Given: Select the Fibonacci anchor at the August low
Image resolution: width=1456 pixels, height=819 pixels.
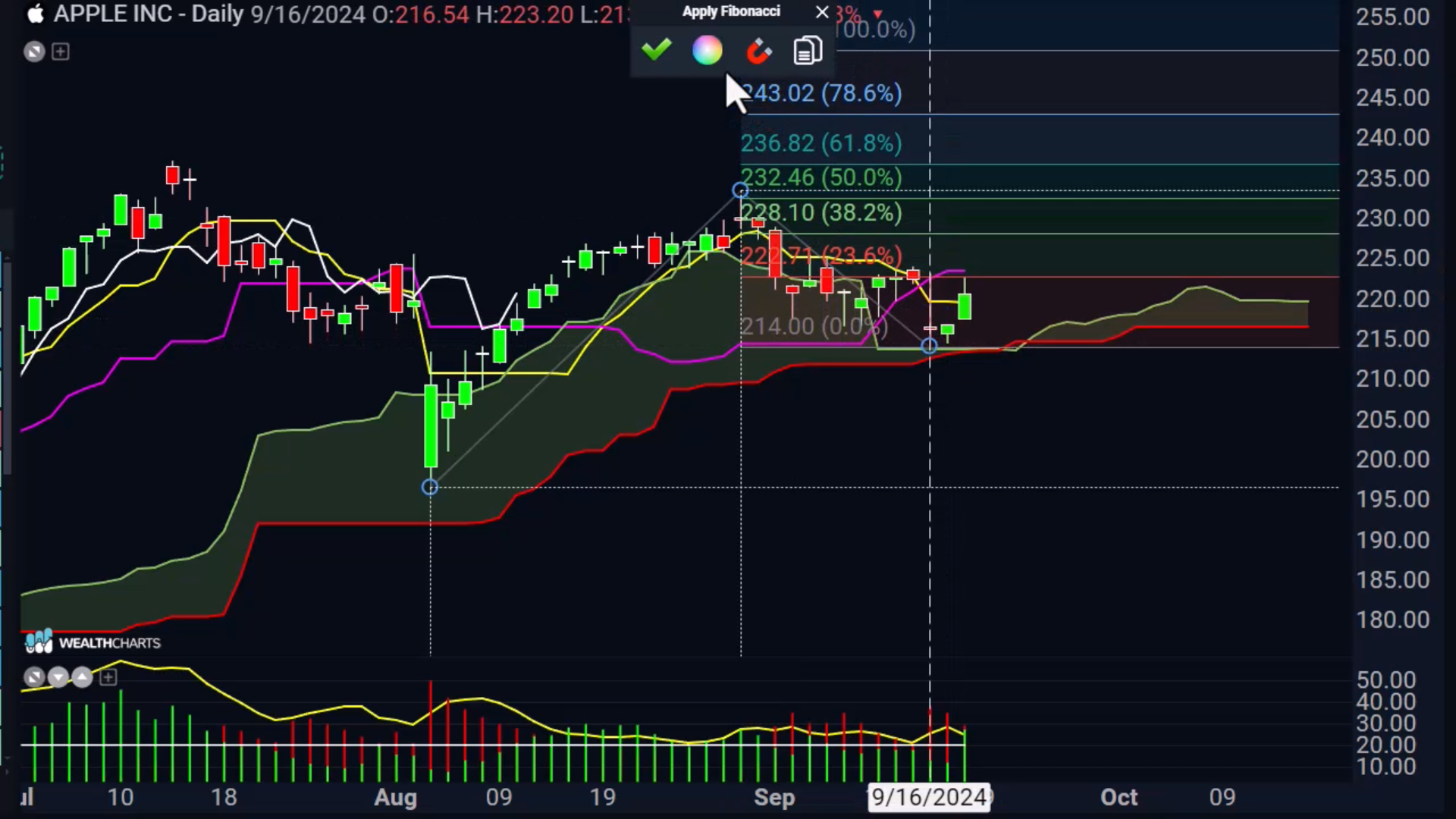Looking at the screenshot, I should point(430,488).
